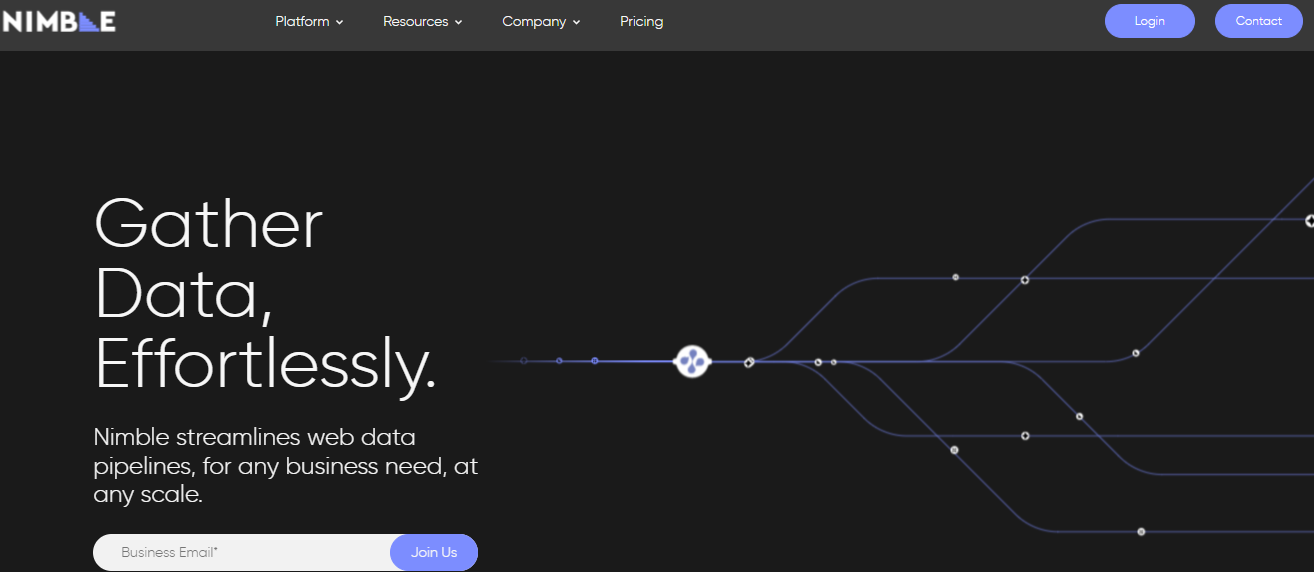Submit with the Join Us button
Screen dimensions: 1314x572
point(434,552)
